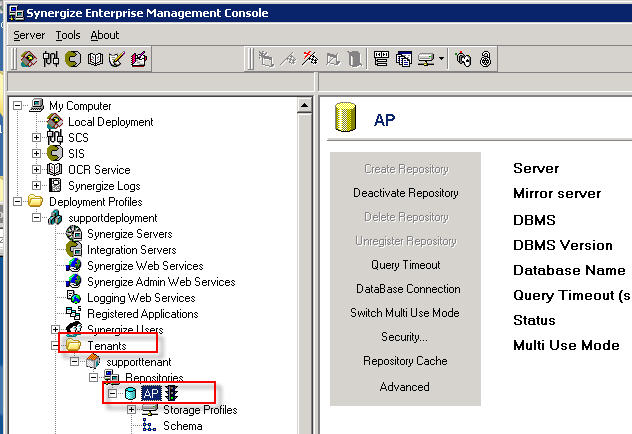
Task: Click DataBase Connection
Action: (x=408, y=289)
